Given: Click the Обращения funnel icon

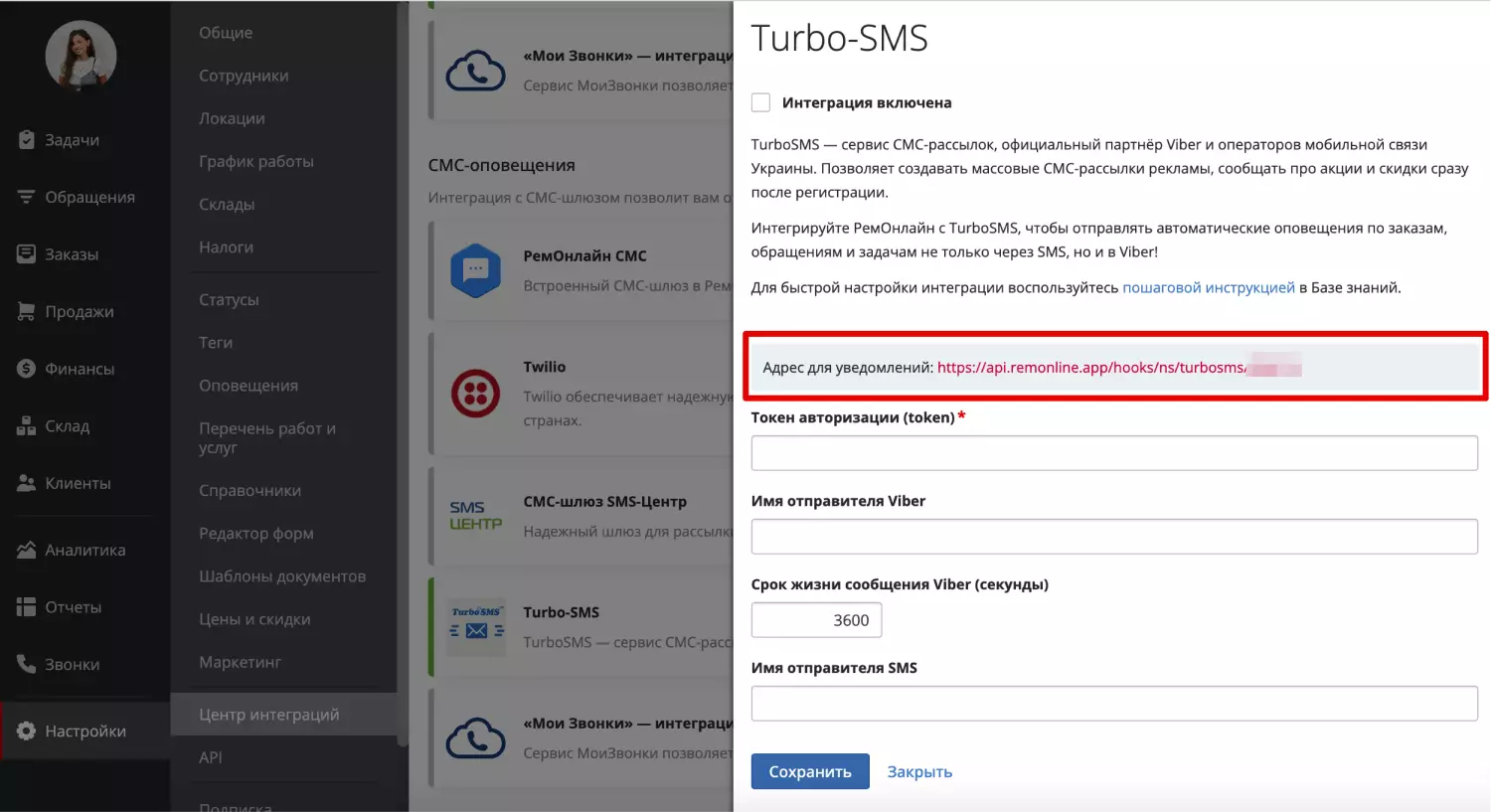Looking at the screenshot, I should pos(27,197).
